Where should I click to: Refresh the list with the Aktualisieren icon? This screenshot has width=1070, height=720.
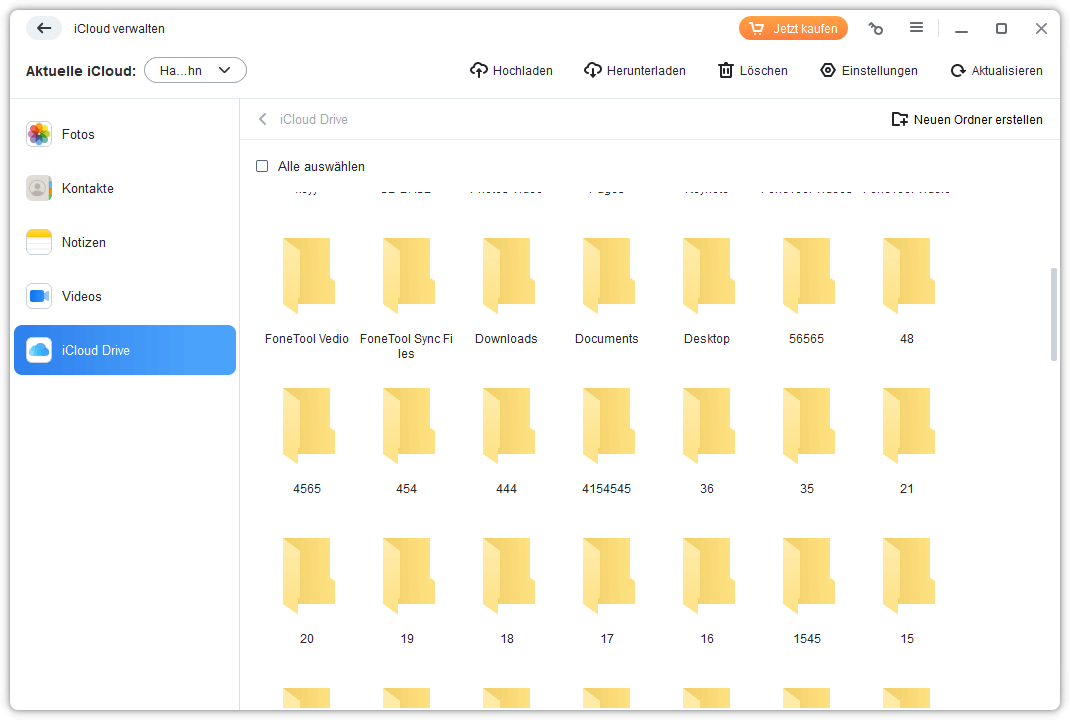pos(958,71)
